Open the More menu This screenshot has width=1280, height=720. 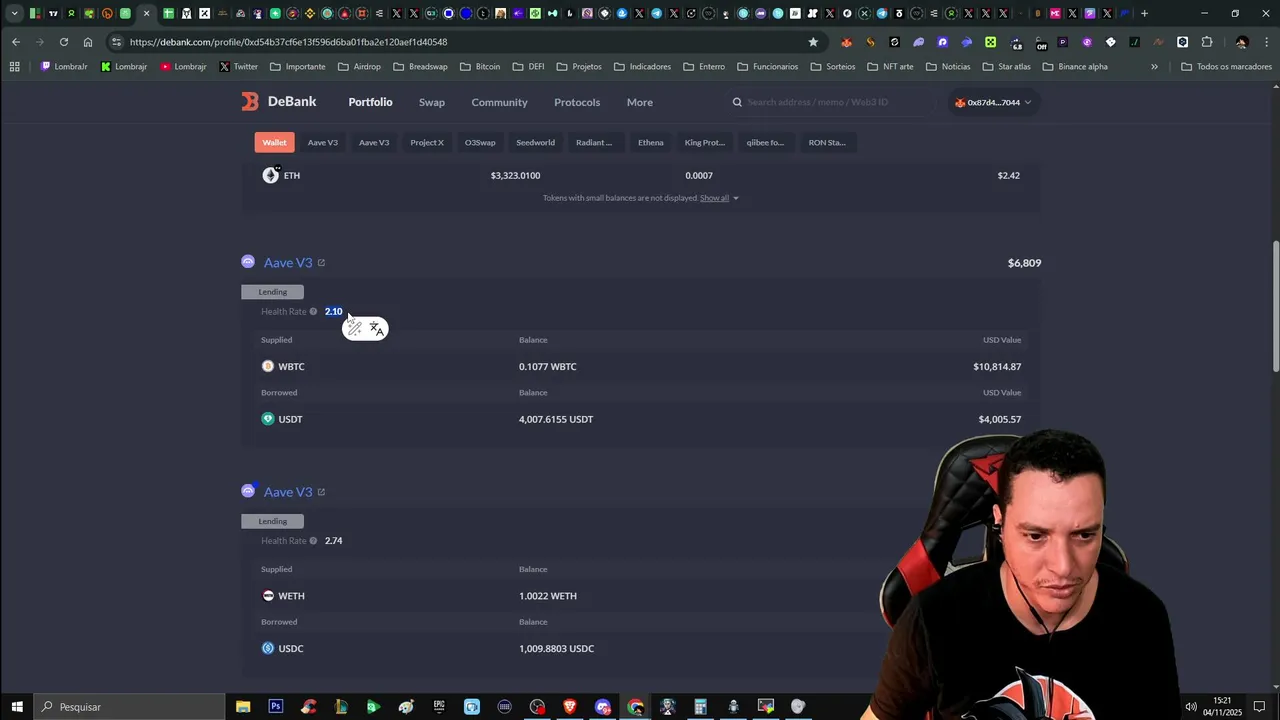click(x=640, y=102)
